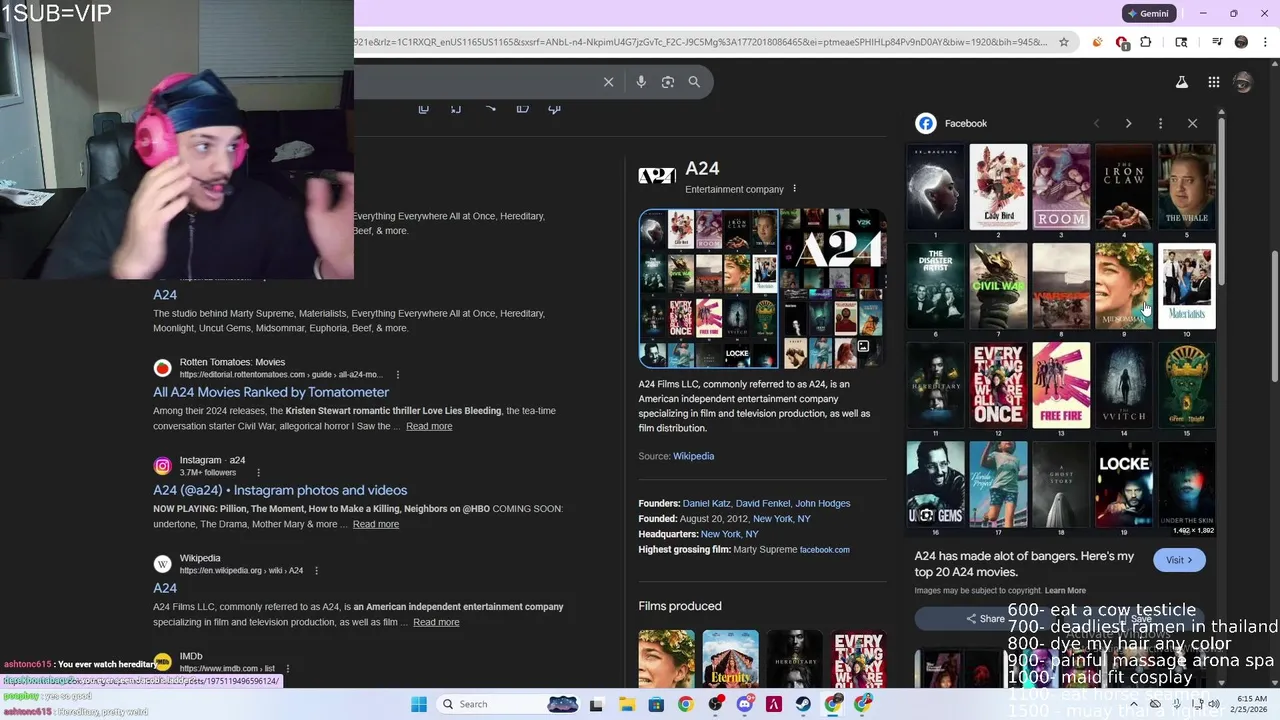Viewport: 1280px width, 720px height.
Task: Click Wikipedia favicon icon
Action: [x=162, y=564]
